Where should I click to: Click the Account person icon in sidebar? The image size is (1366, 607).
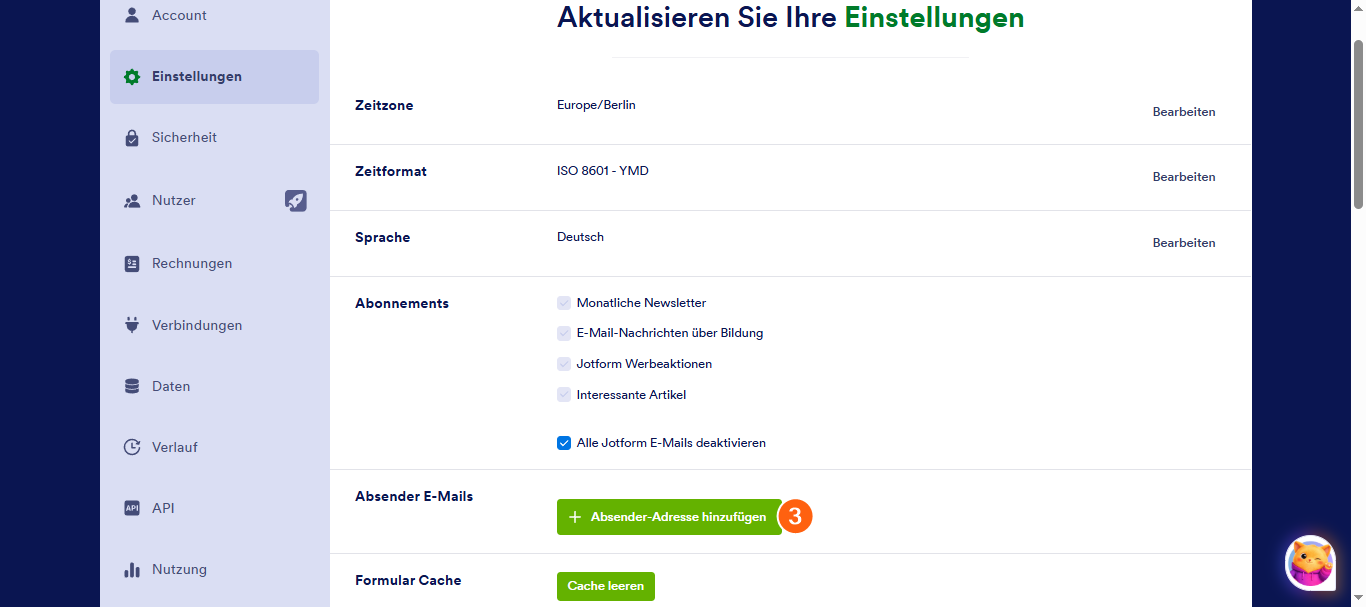[x=132, y=15]
